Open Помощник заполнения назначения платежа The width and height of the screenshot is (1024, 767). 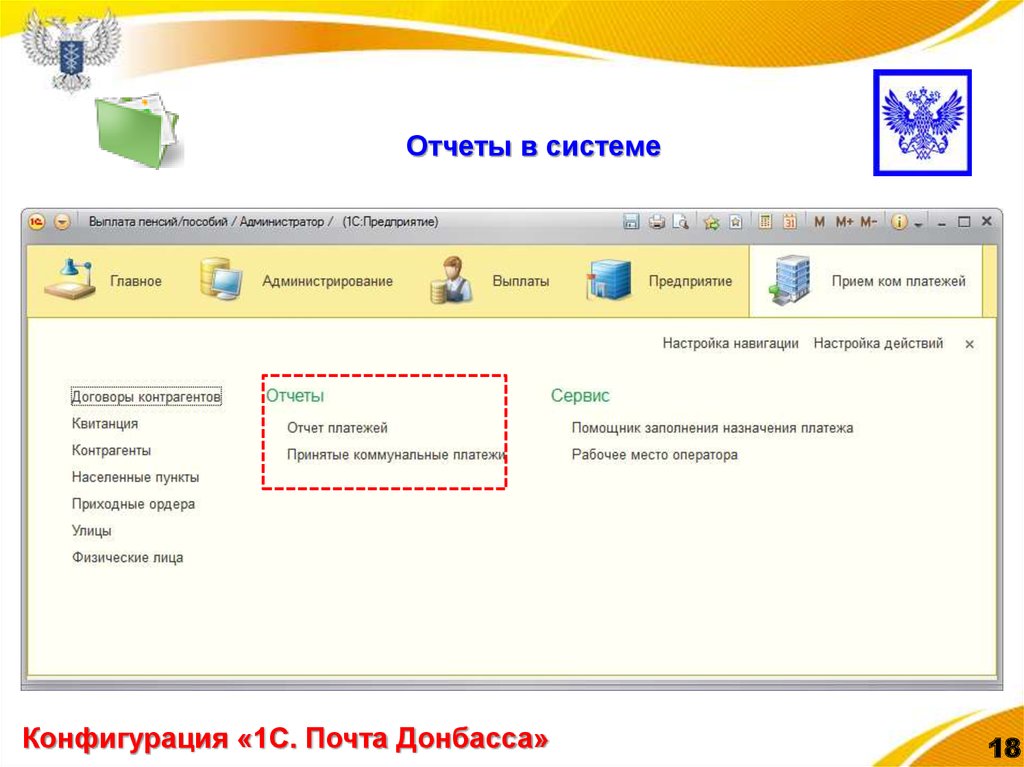tap(712, 428)
